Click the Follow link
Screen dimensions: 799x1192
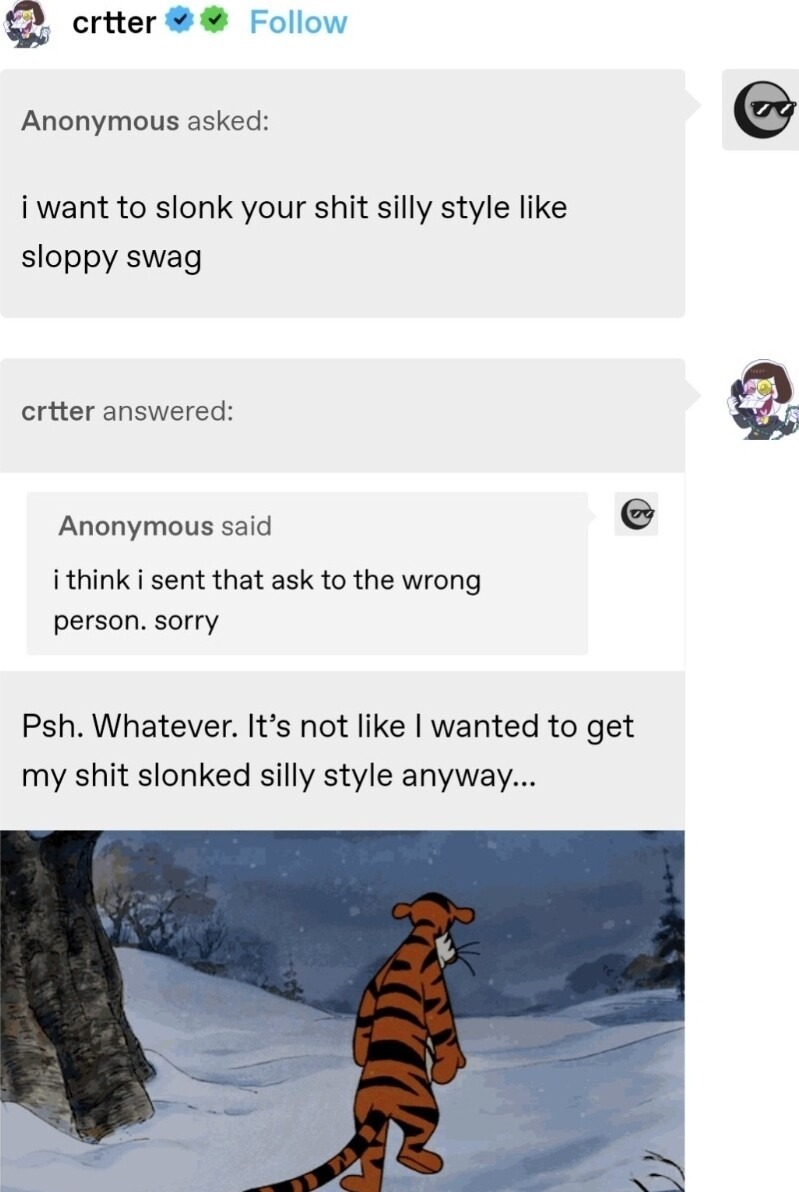[298, 22]
